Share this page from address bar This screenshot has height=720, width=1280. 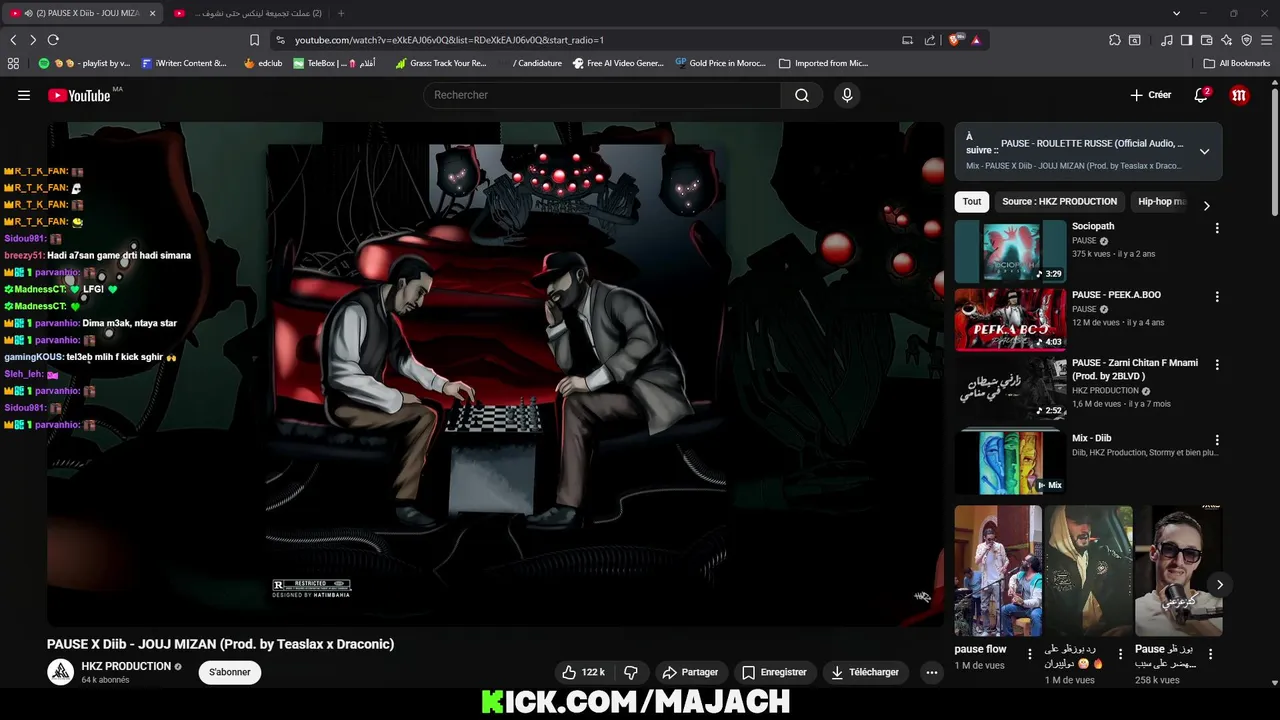coord(930,40)
